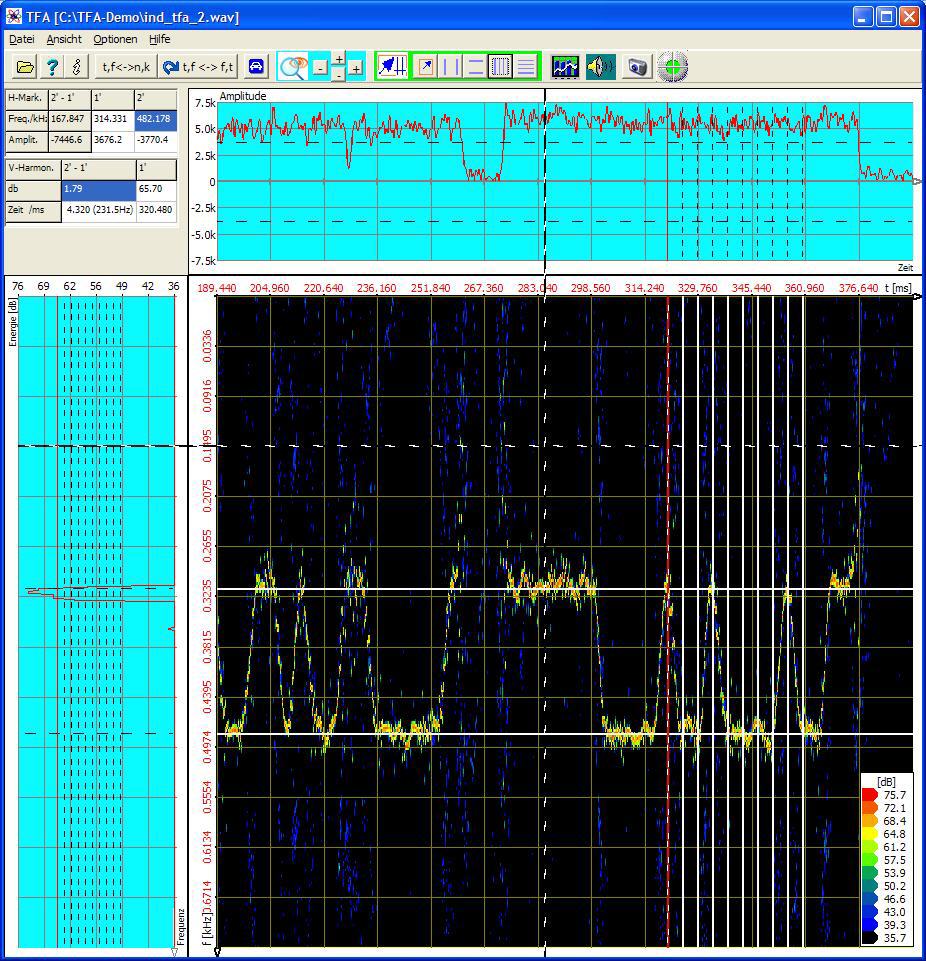926x961 pixels.
Task: Click the t,f<->n,k conversion button
Action: point(125,67)
